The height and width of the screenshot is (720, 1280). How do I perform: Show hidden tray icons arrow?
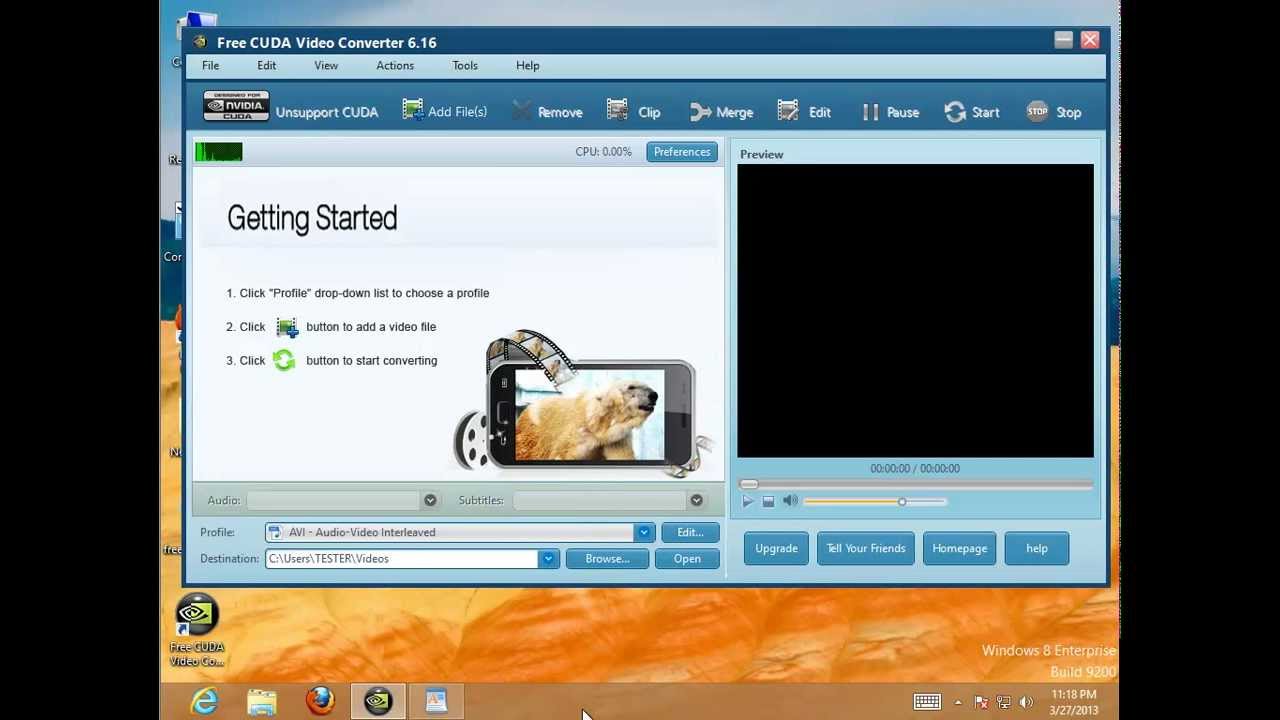[958, 702]
